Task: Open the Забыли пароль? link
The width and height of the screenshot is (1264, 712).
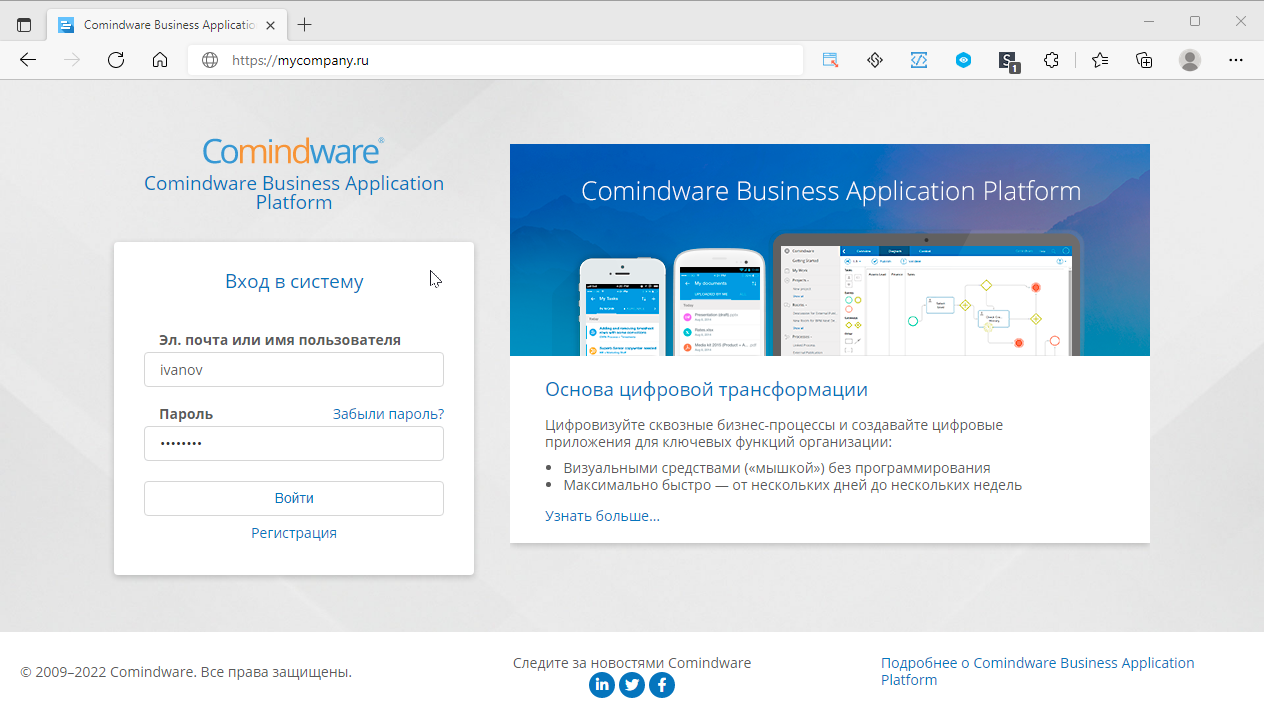Action: [388, 414]
